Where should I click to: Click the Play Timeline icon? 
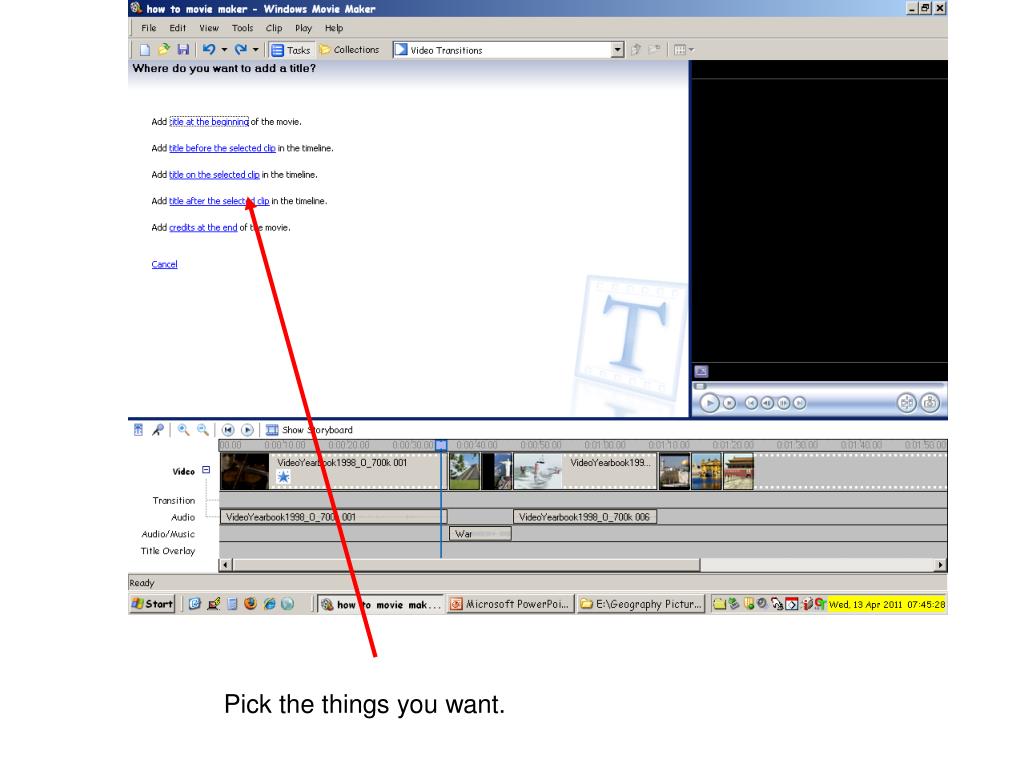pos(247,430)
